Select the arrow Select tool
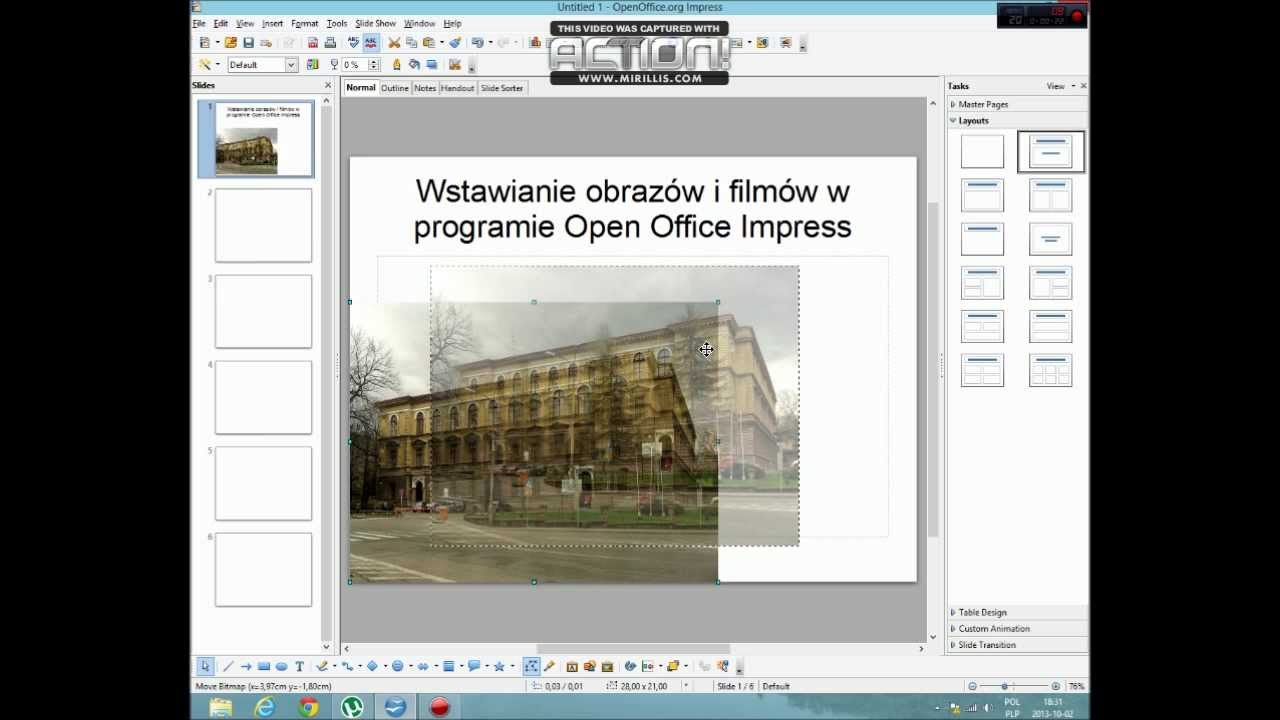Viewport: 1280px width, 720px height. tap(205, 666)
